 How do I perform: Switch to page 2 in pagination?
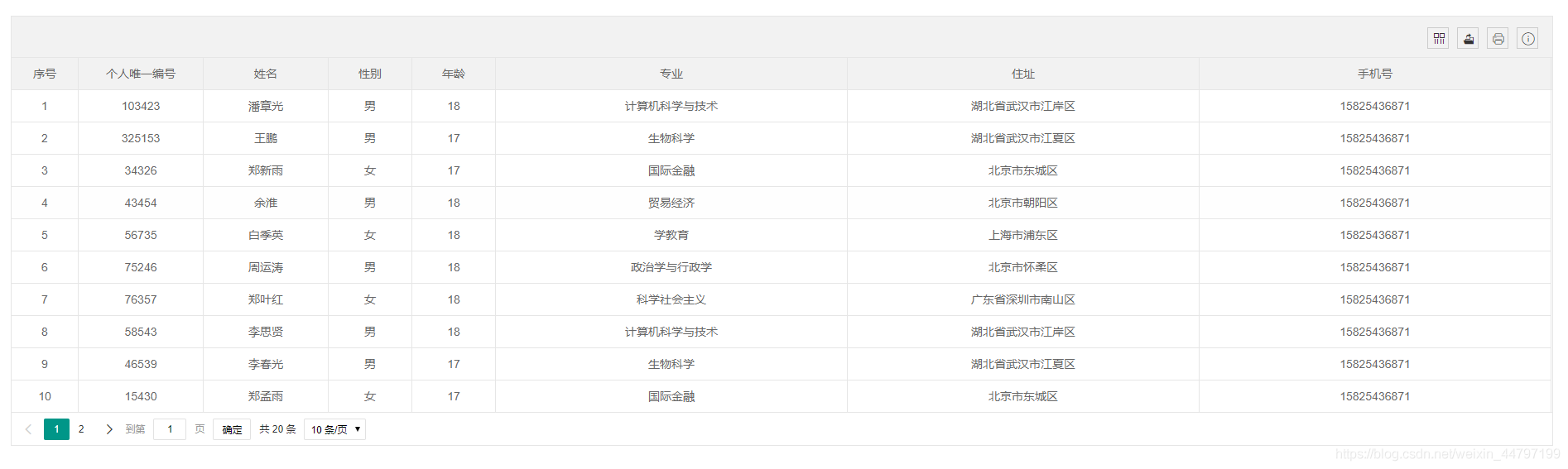point(81,429)
